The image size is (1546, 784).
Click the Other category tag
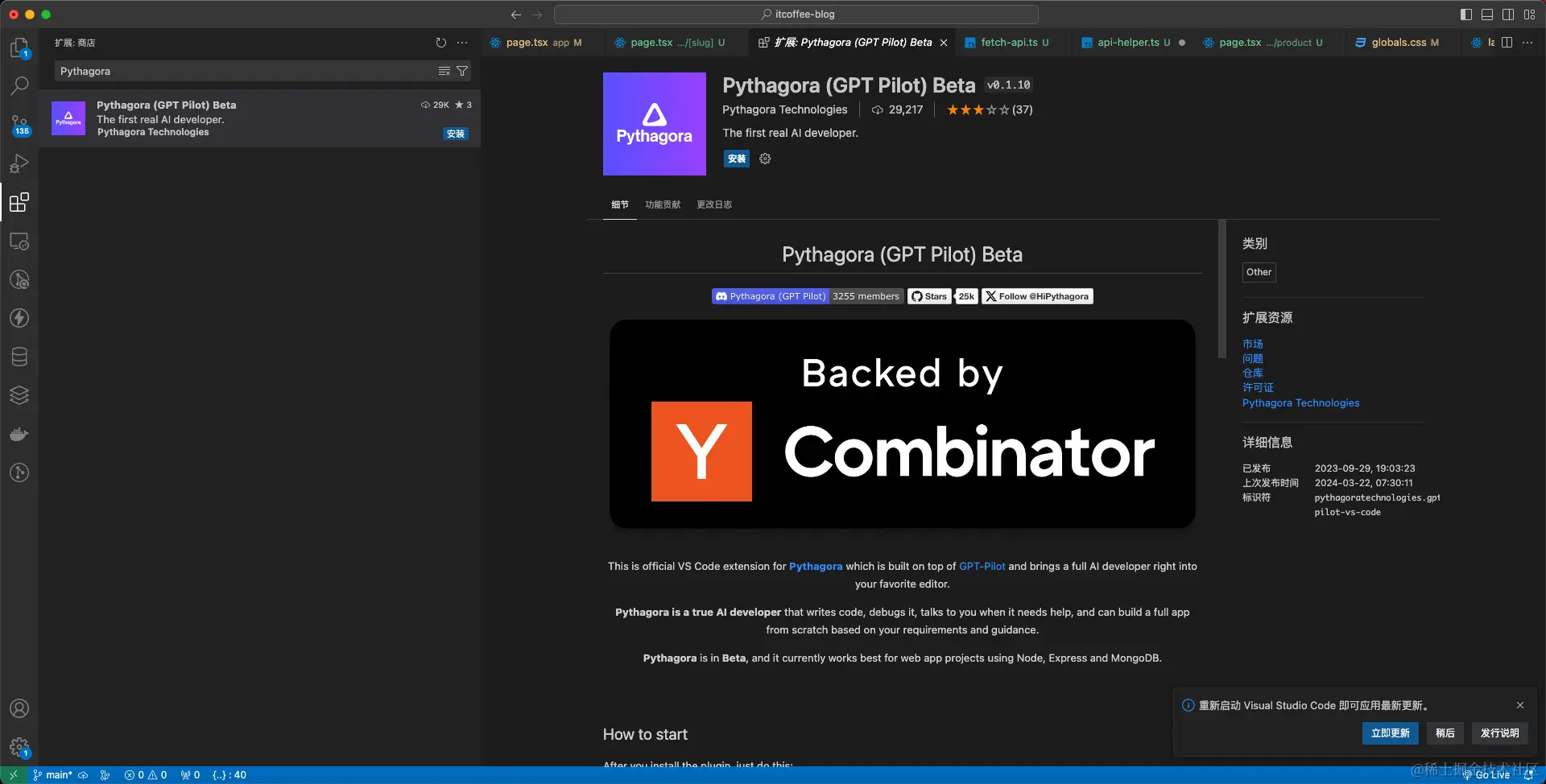(1259, 272)
